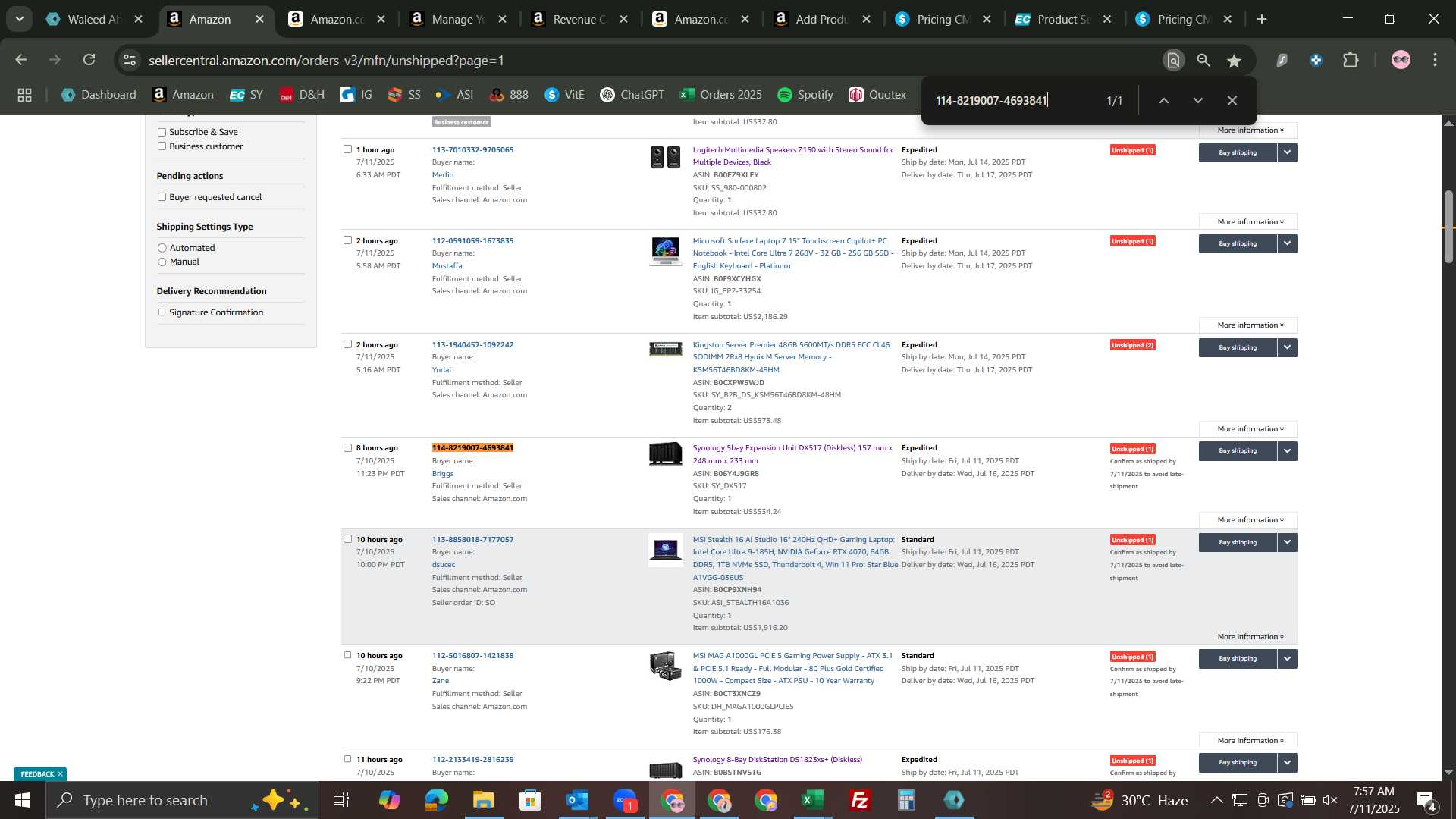Open order link 113-1940457-1092242
This screenshot has width=1456, height=819.
(x=472, y=345)
